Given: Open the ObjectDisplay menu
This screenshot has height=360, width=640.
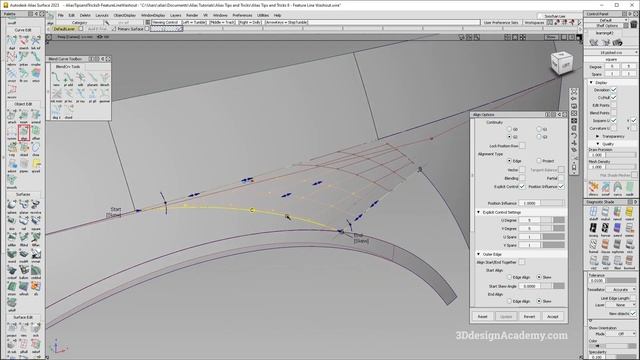Looking at the screenshot, I should click(x=124, y=15).
